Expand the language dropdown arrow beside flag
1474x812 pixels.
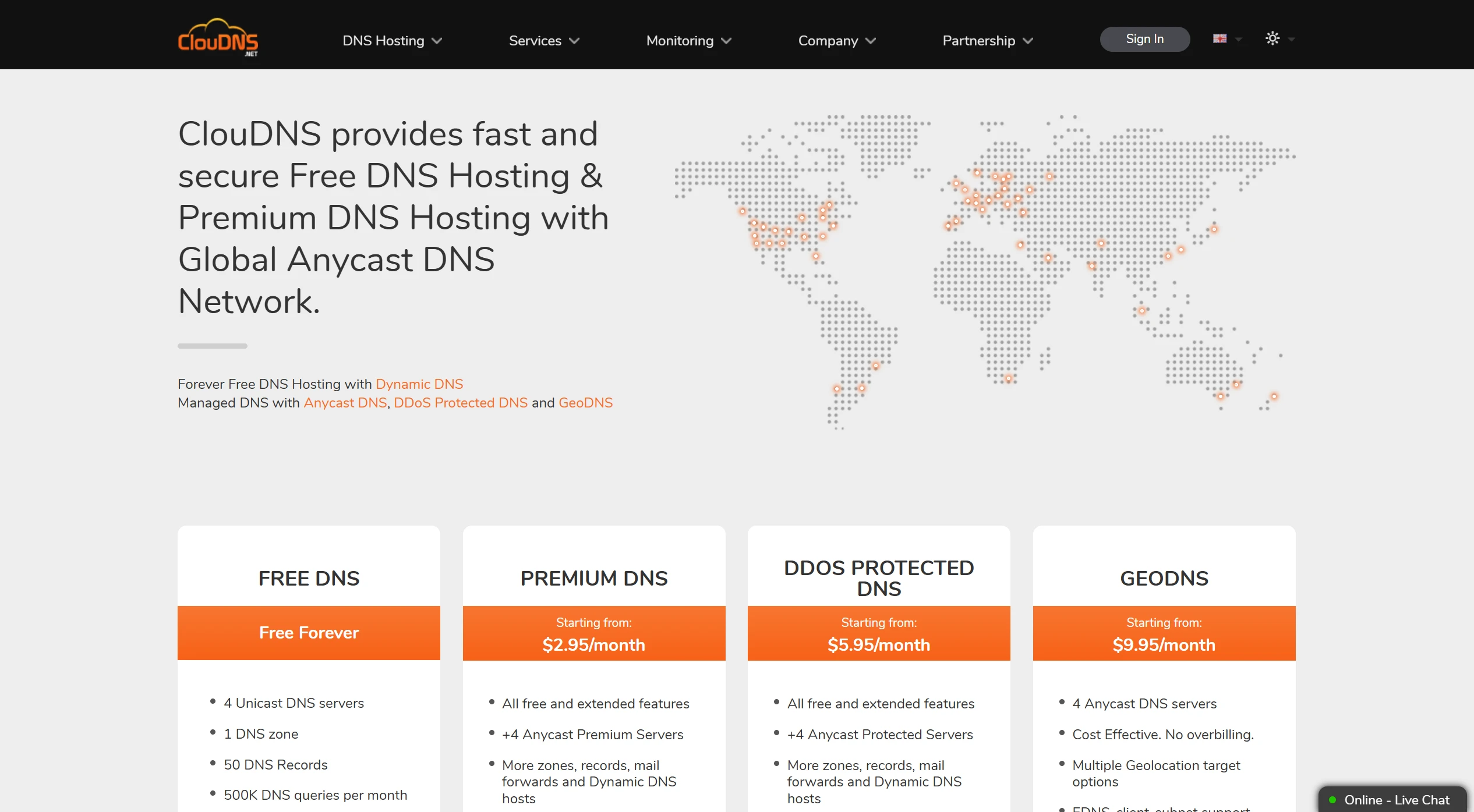click(1238, 40)
